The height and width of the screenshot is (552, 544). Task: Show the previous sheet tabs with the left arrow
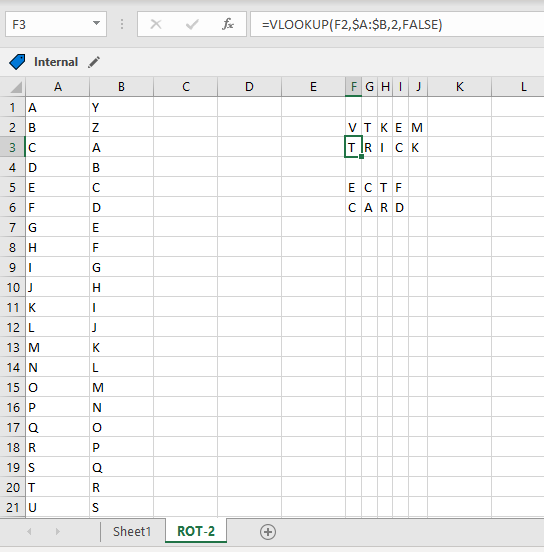tap(30, 532)
